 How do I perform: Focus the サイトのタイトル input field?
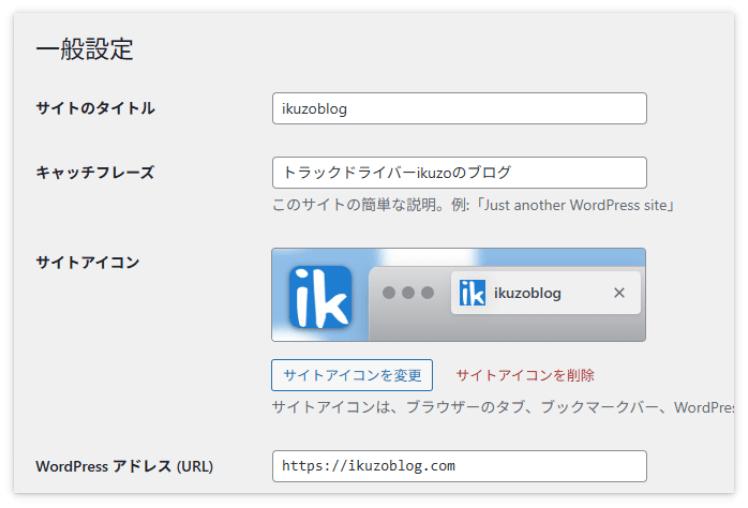459,108
